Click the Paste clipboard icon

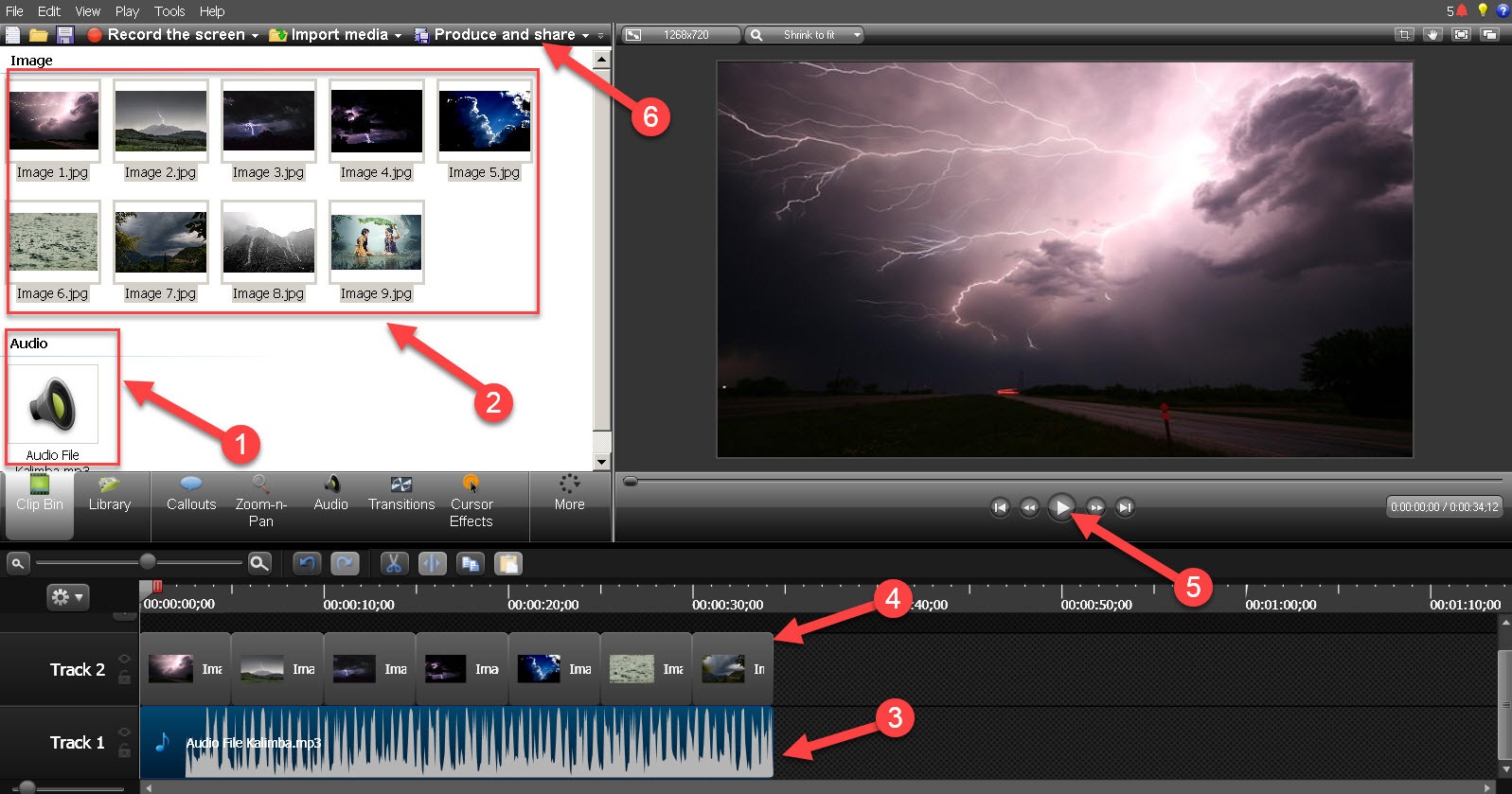(x=508, y=564)
